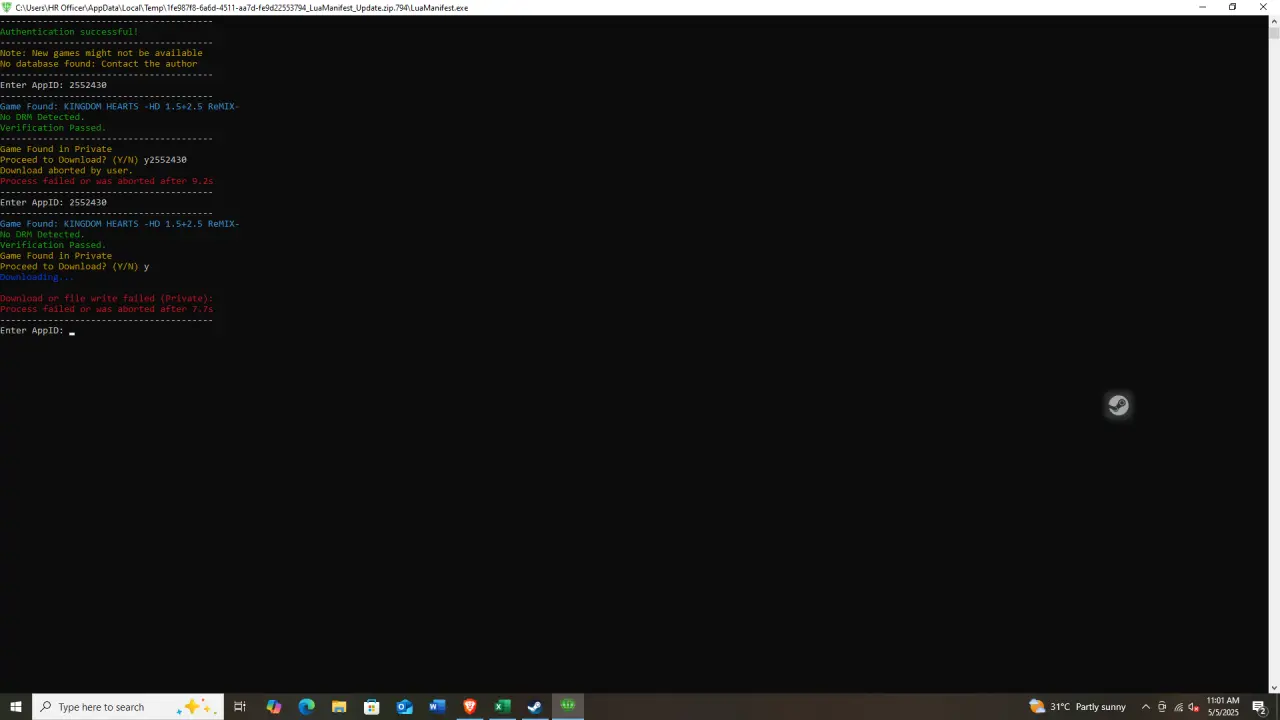Switch to Steam in the taskbar
Viewport: 1280px width, 720px height.
click(535, 707)
